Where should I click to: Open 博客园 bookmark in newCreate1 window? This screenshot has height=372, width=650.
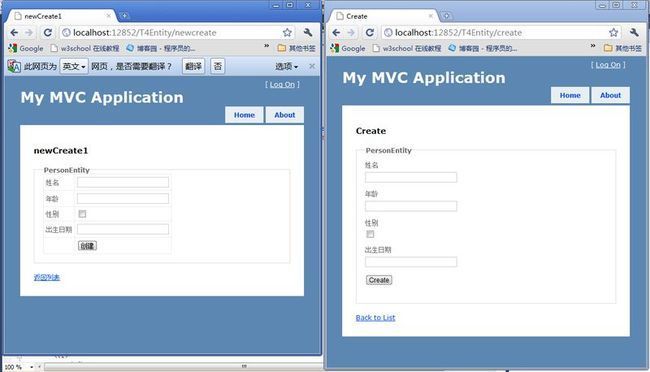pos(160,48)
